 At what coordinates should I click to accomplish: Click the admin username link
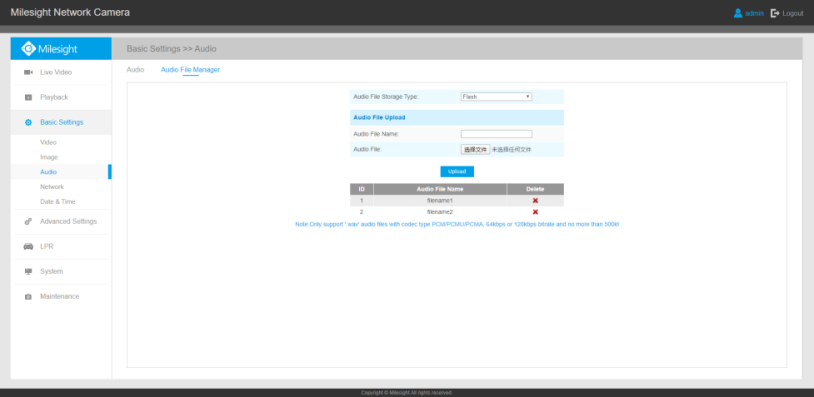click(x=754, y=13)
